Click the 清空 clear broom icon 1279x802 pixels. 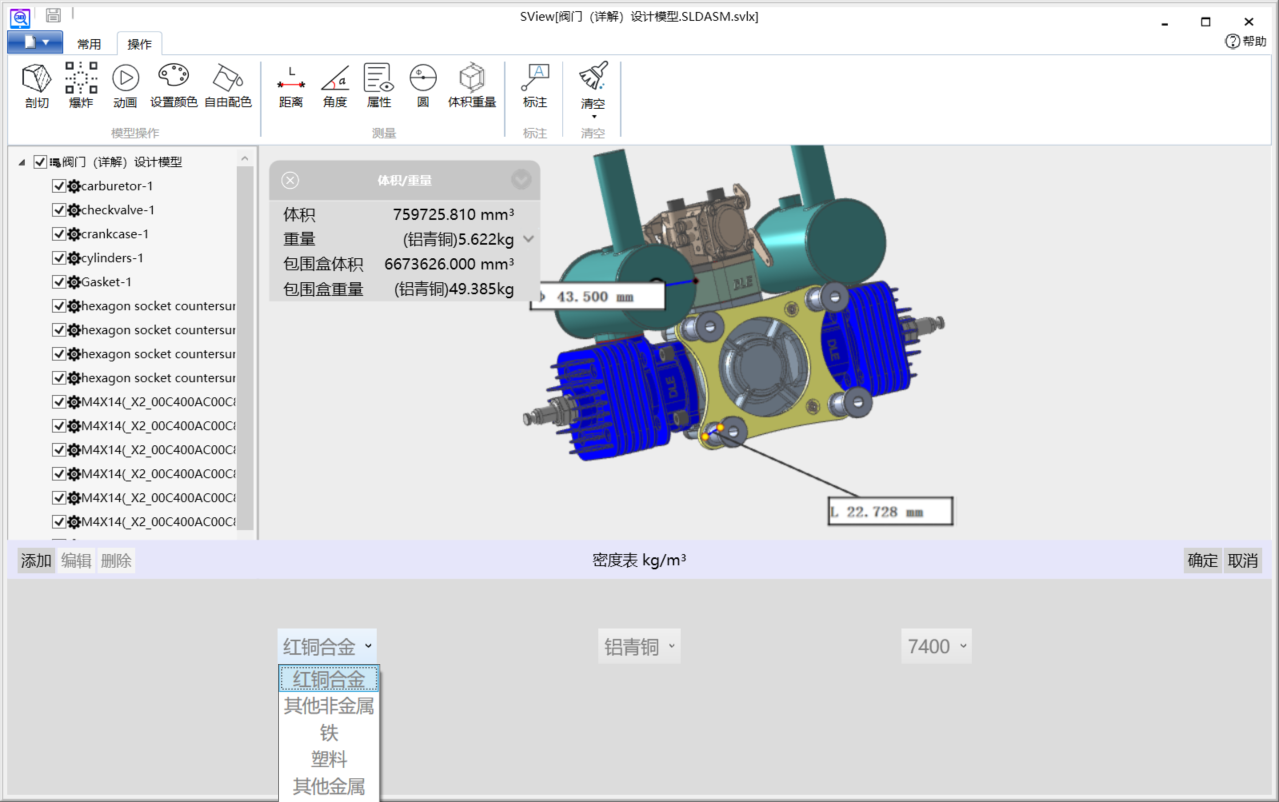point(593,78)
